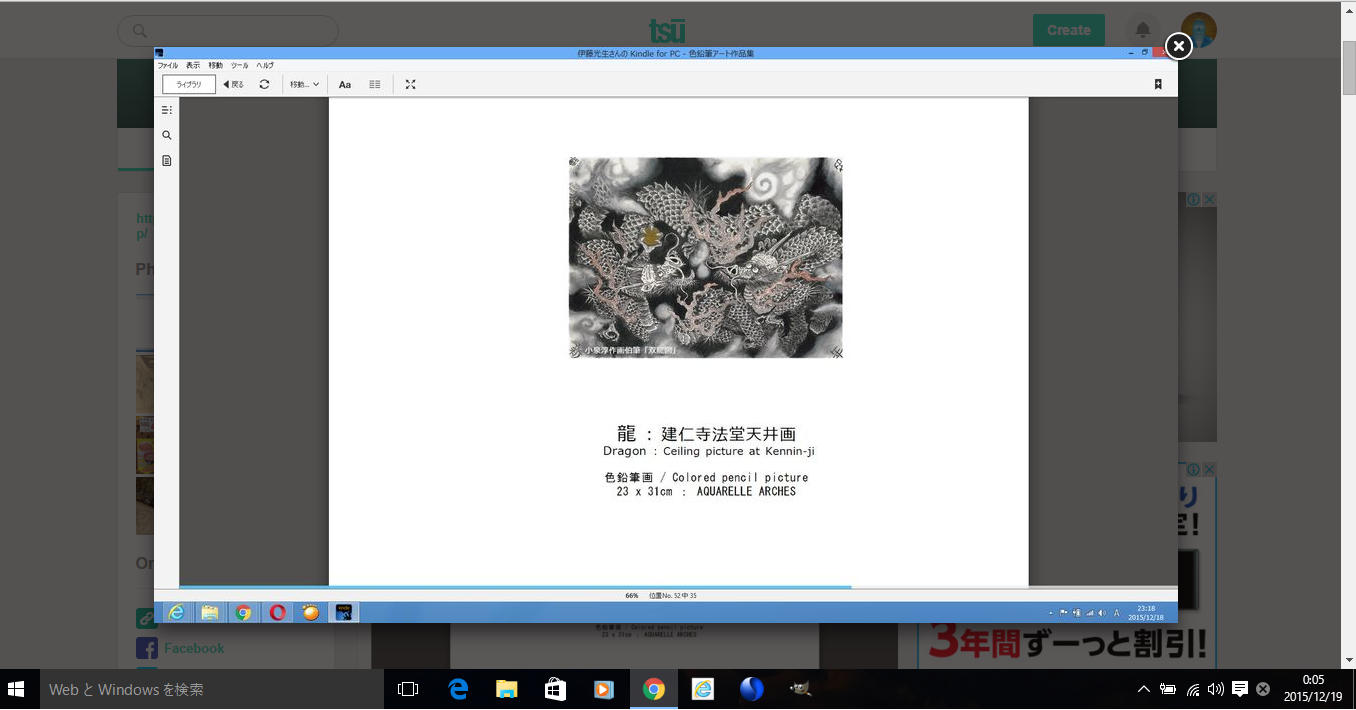The image size is (1356, 710).
Task: Click the Create button on tsu
Action: click(x=1068, y=30)
